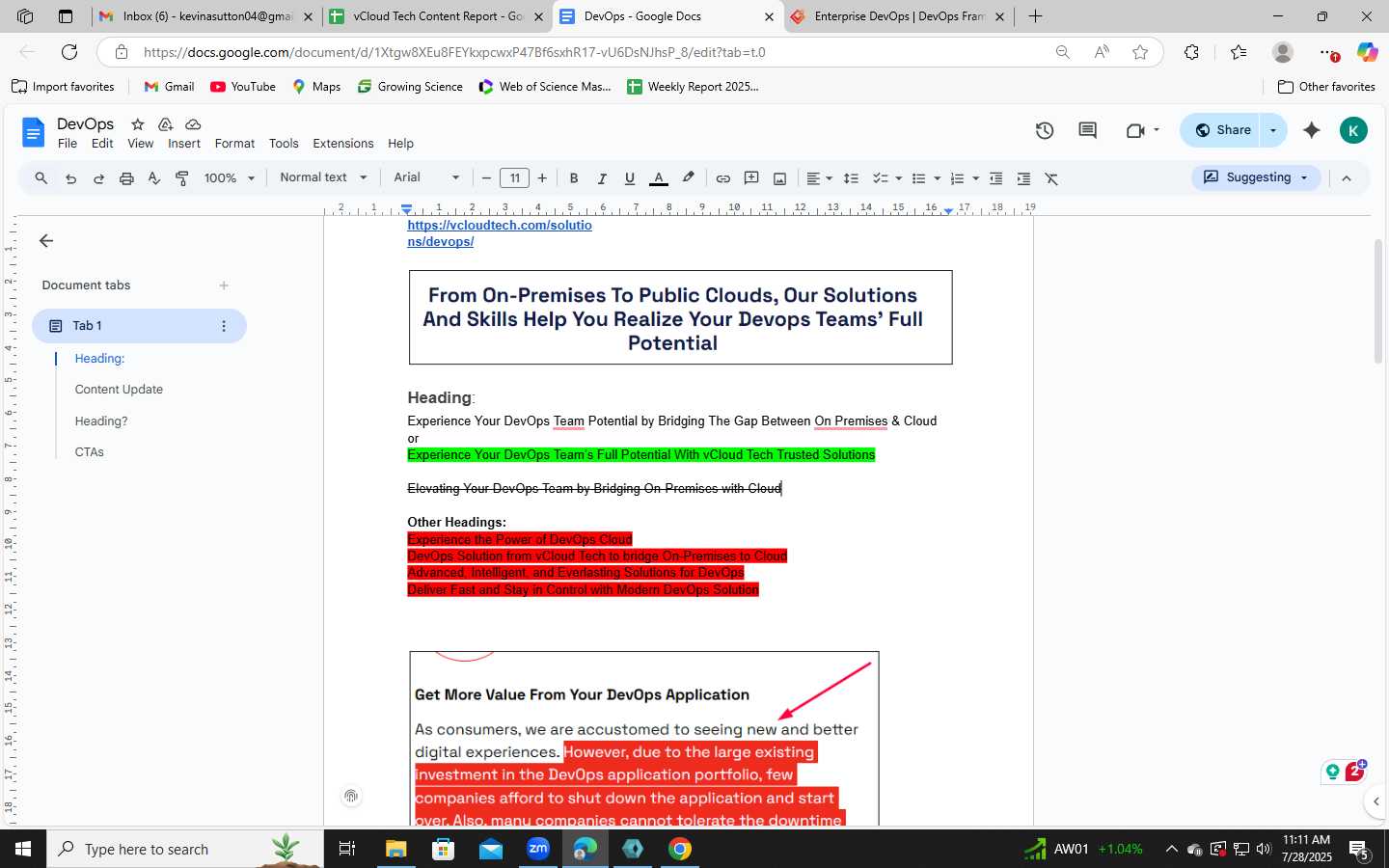Undo the last edit
1389x868 pixels.
70,178
